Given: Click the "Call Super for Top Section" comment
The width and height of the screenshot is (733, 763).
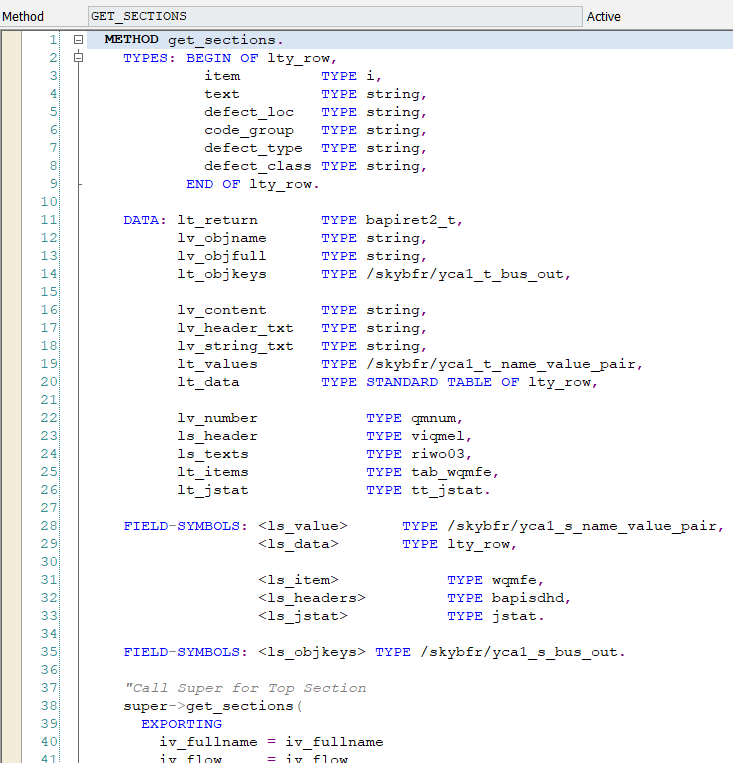Looking at the screenshot, I should (245, 688).
